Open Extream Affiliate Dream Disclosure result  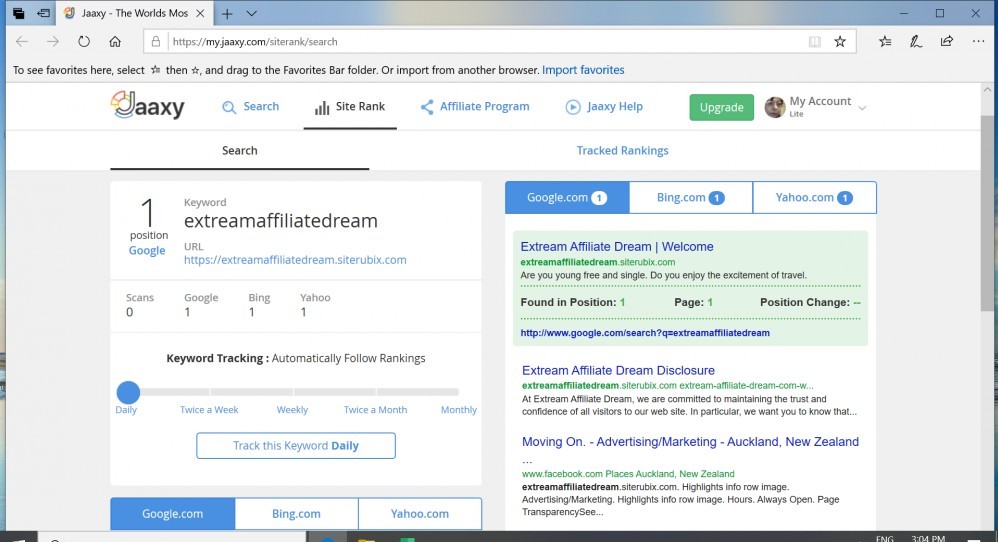618,370
